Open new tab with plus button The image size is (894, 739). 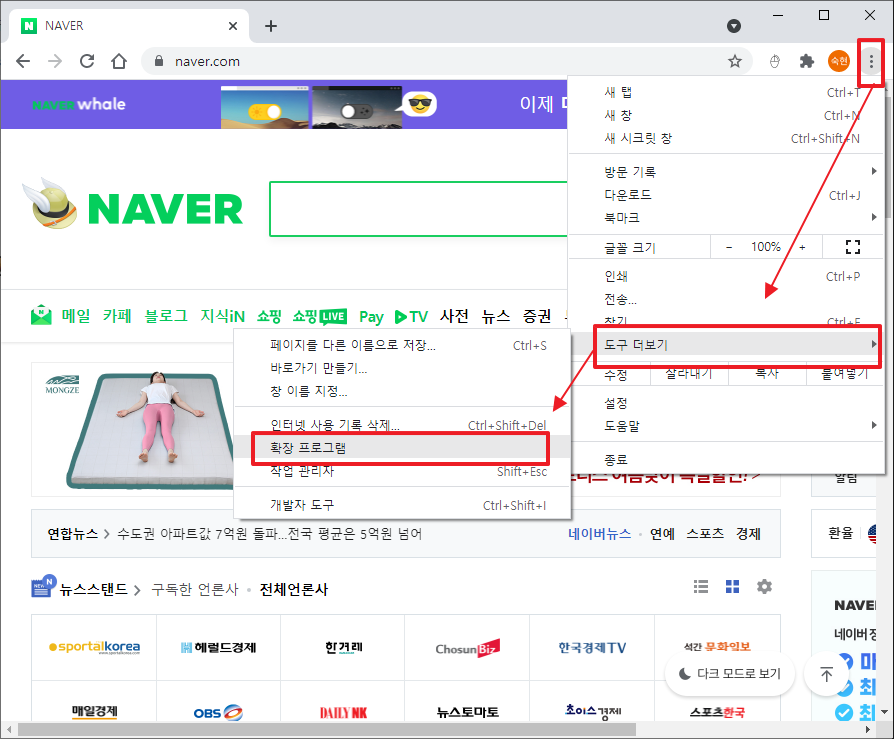[271, 26]
